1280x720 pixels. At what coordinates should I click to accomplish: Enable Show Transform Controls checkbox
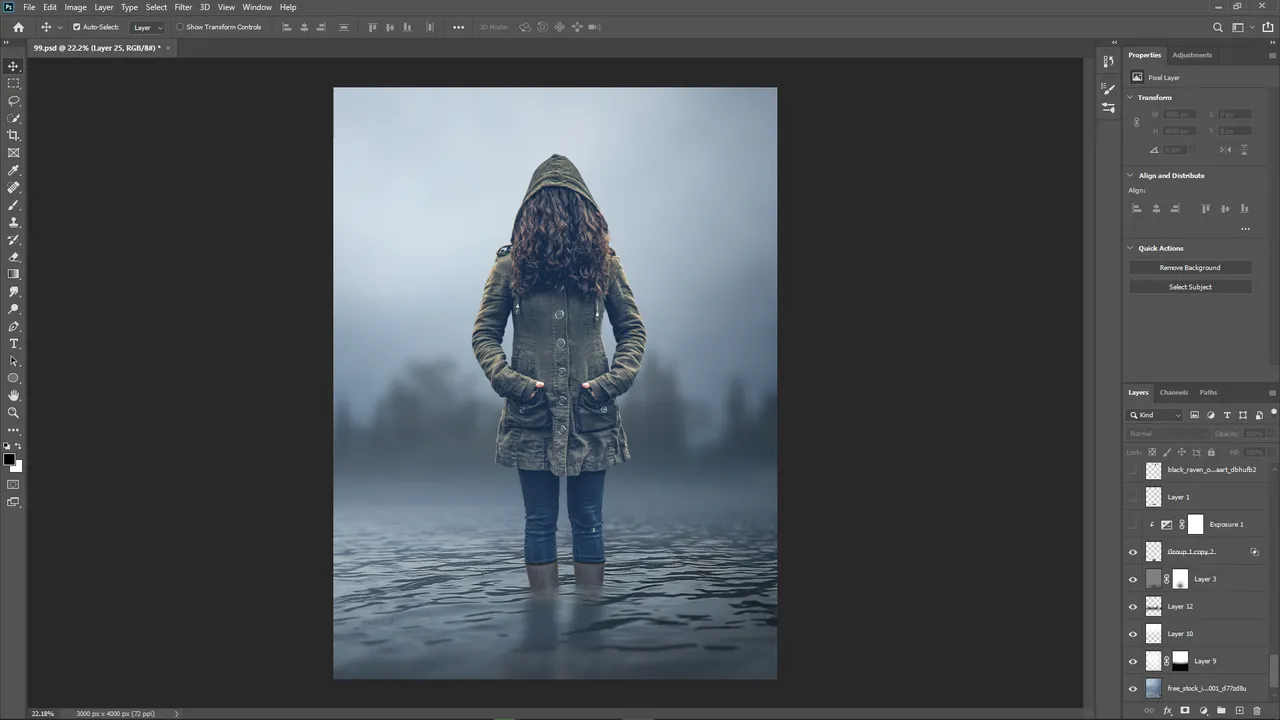click(180, 27)
